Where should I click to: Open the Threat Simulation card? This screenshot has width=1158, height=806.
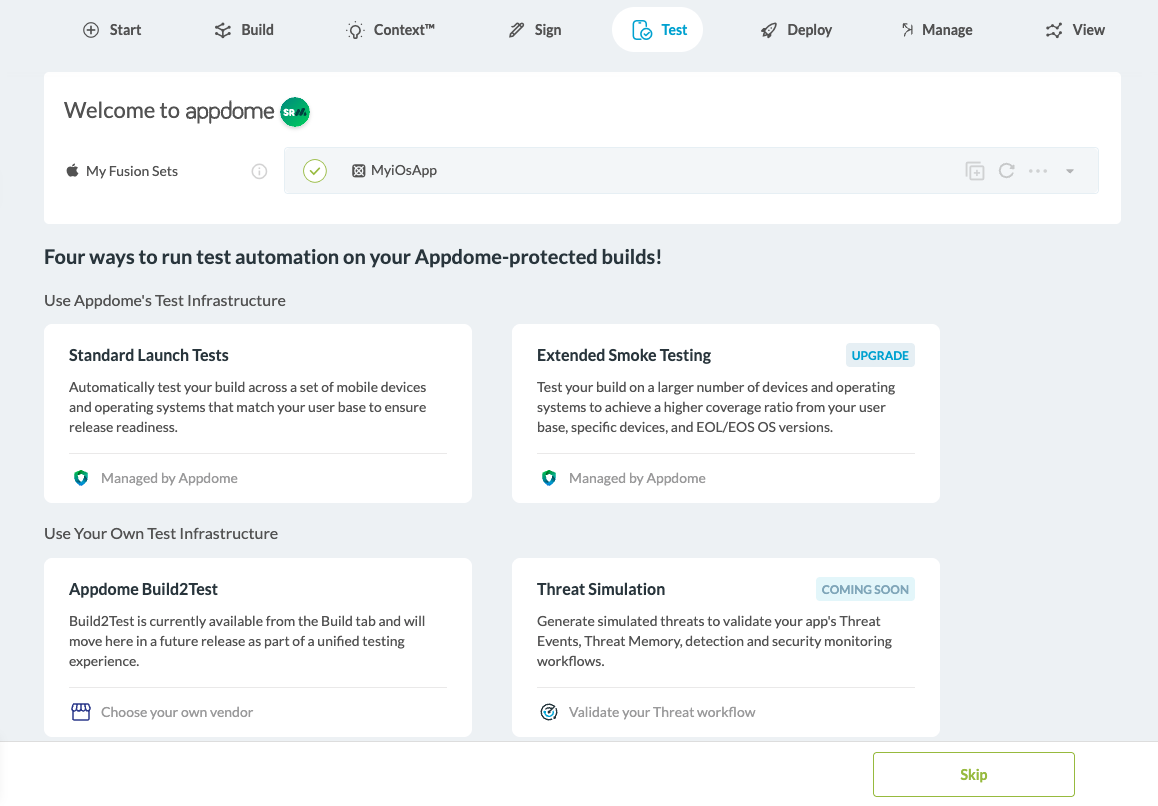(726, 647)
